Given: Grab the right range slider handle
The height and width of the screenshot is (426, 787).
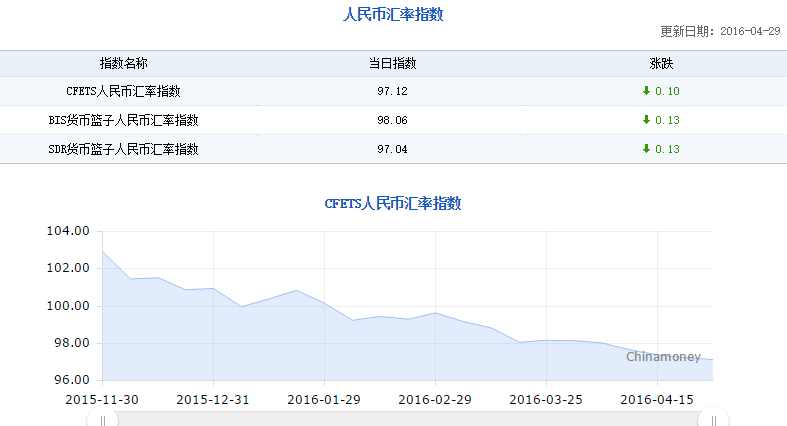Looking at the screenshot, I should coord(713,420).
